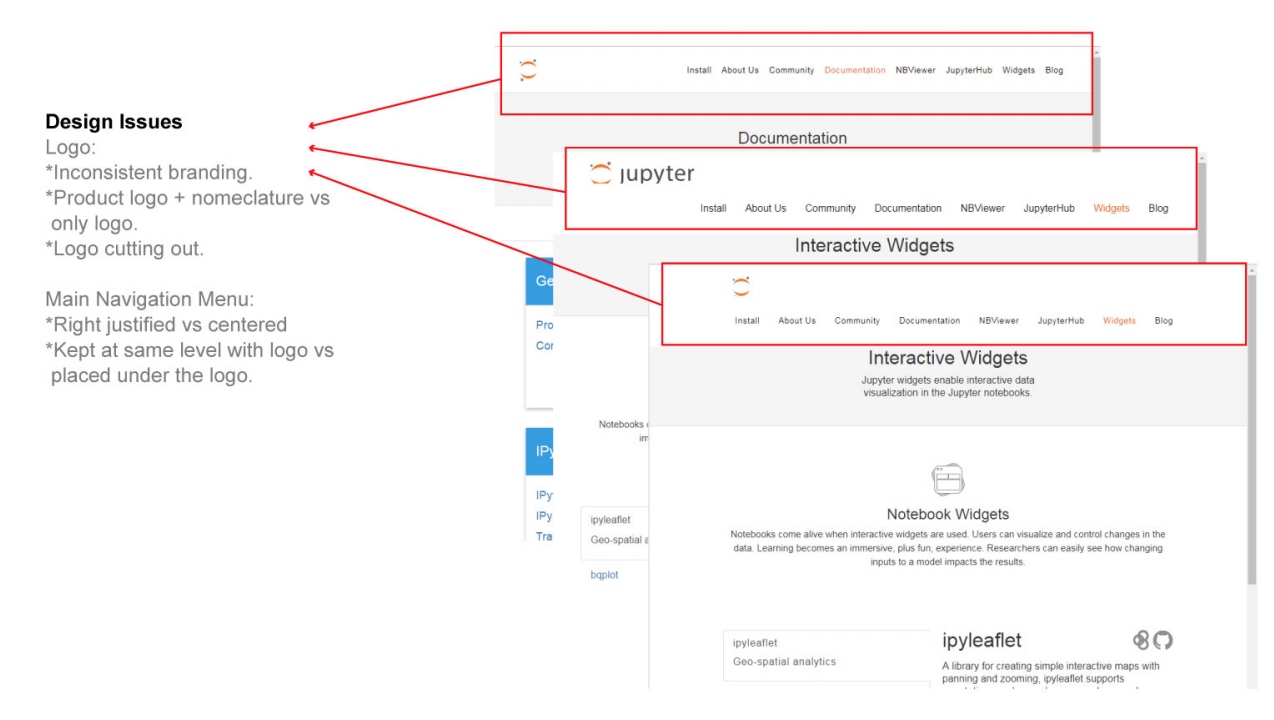
Task: Click the 'Inconsistent branding' bullet text
Action: point(149,172)
